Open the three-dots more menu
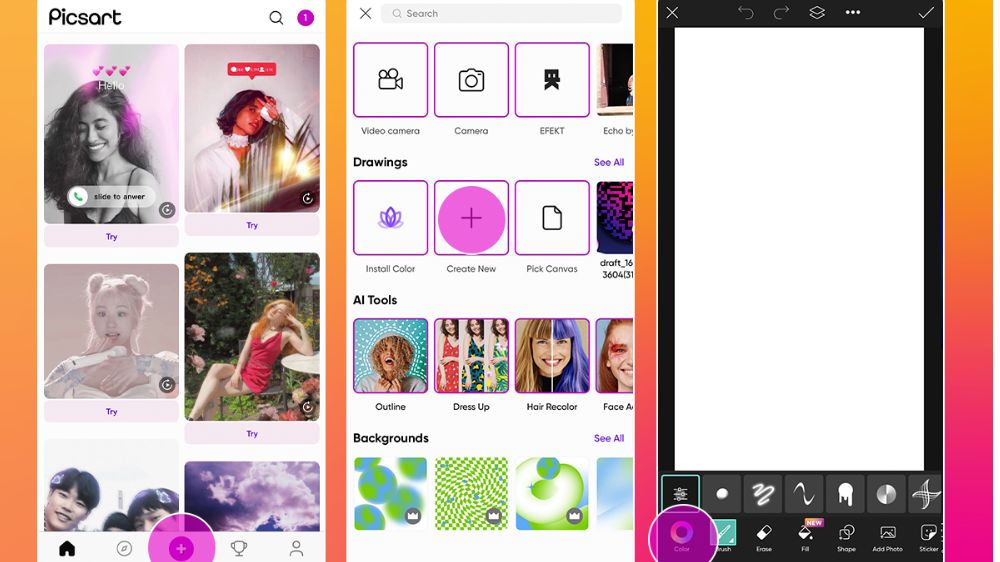The height and width of the screenshot is (562, 1000). pos(853,13)
